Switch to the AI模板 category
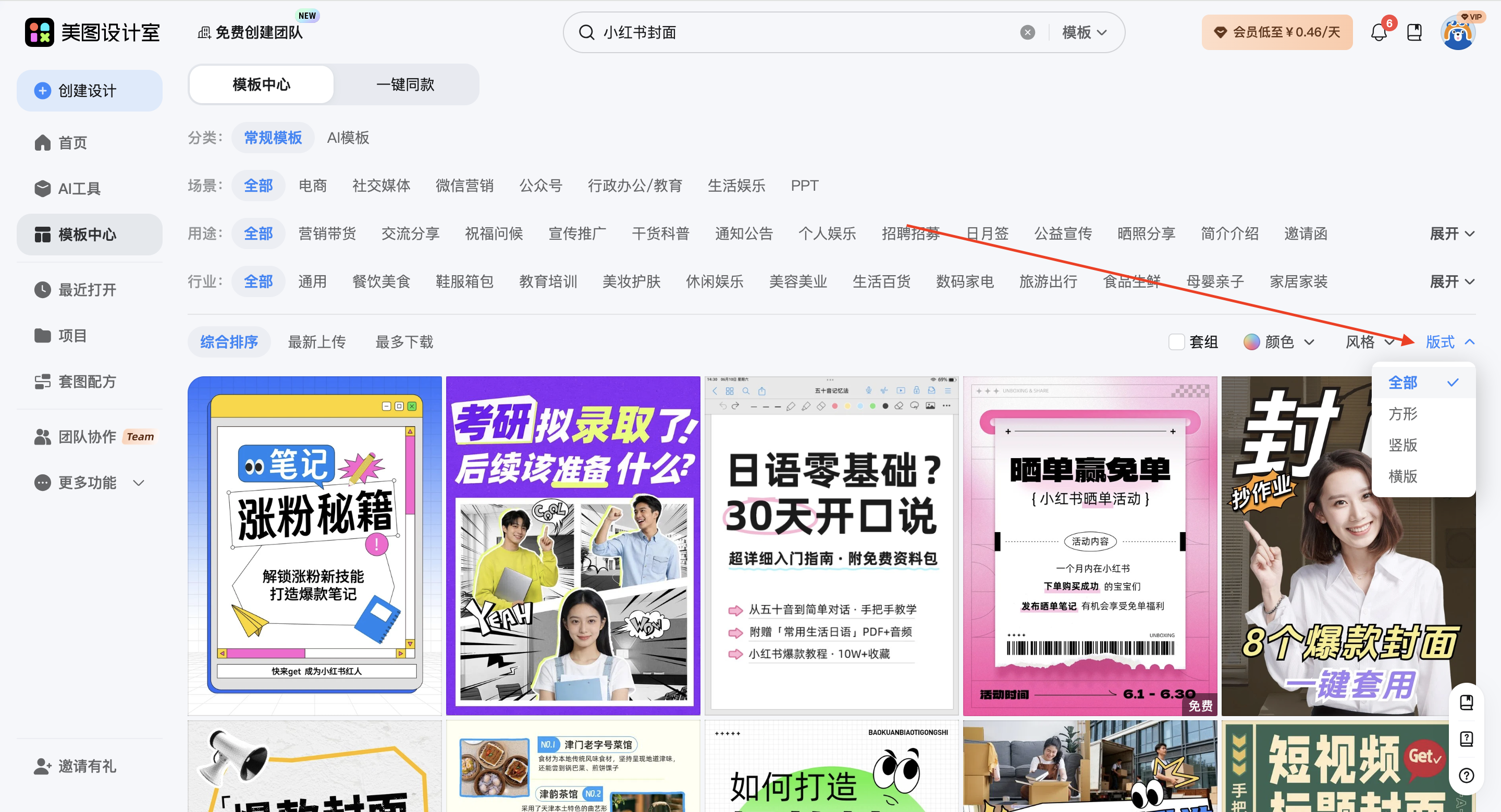 tap(348, 138)
